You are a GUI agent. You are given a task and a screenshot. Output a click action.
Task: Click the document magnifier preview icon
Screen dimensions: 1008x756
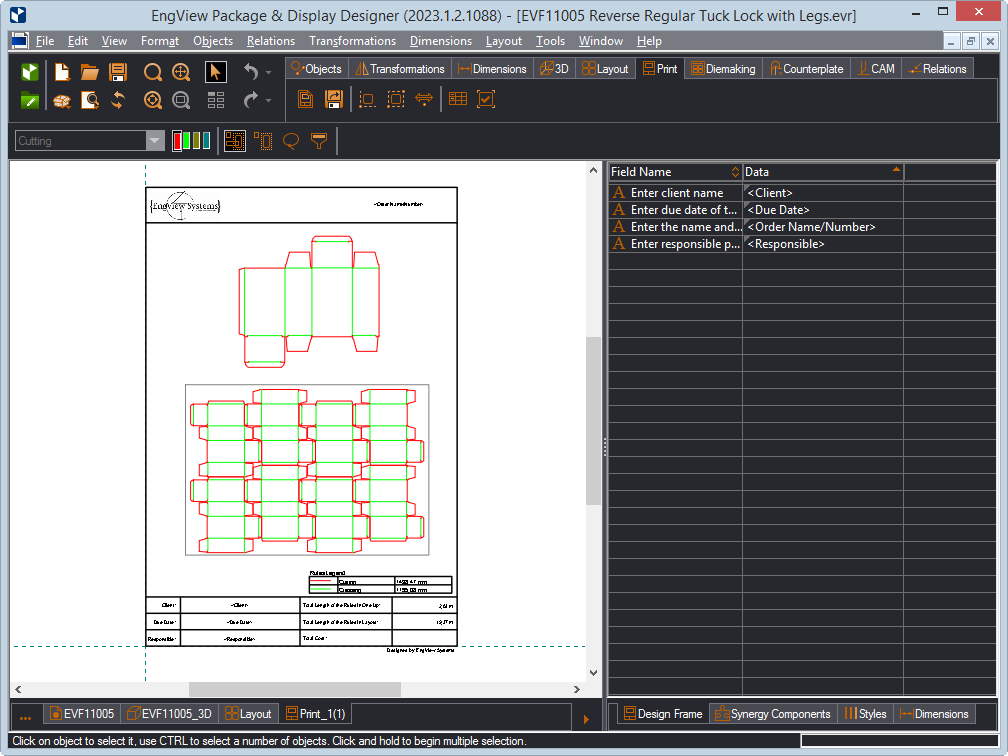(89, 100)
